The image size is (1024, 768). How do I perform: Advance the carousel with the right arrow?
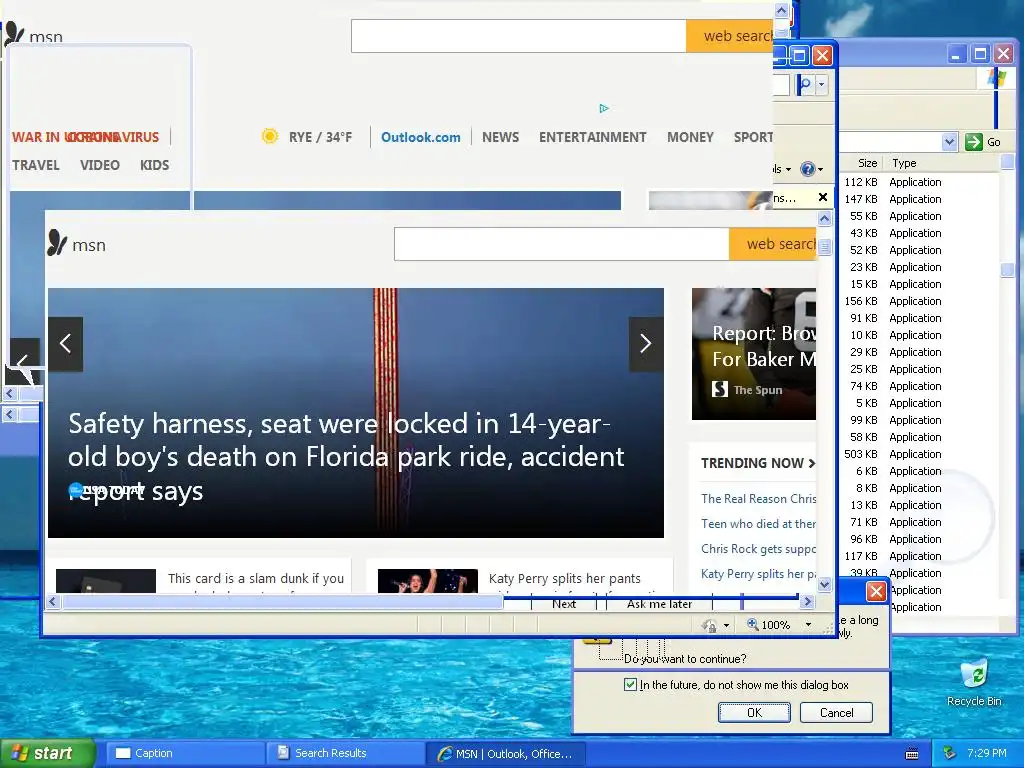click(646, 344)
